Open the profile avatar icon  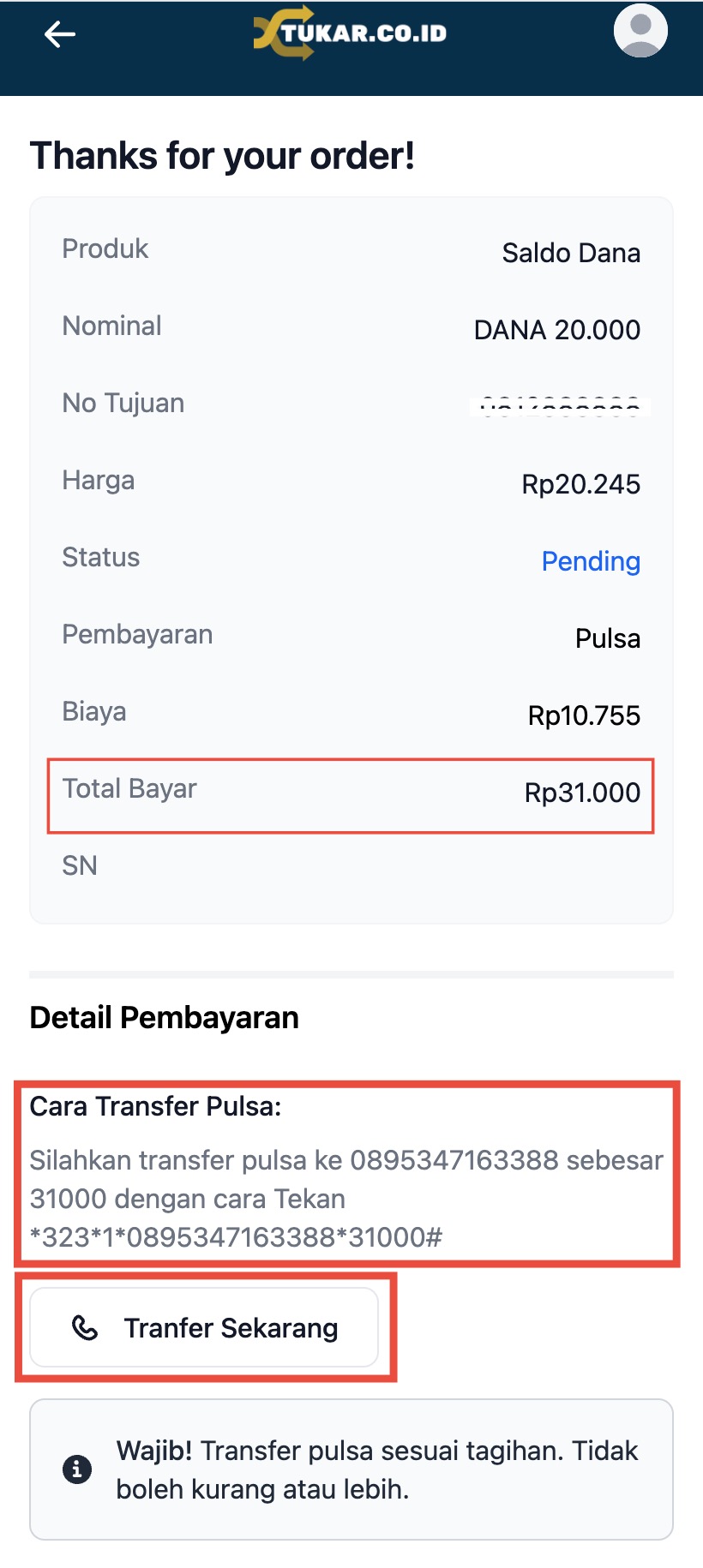[x=640, y=31]
